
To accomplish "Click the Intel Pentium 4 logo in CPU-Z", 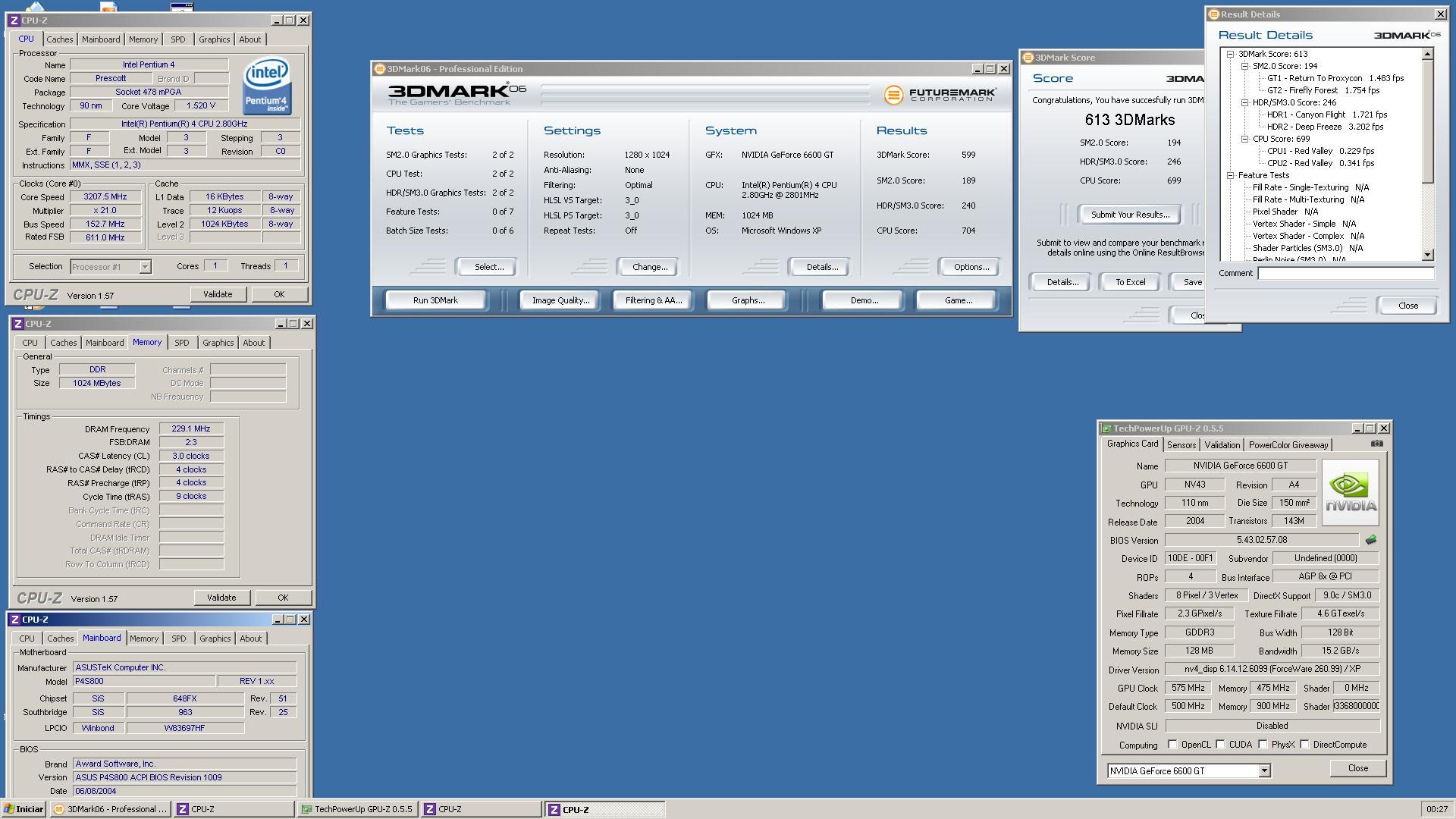I will 267,86.
